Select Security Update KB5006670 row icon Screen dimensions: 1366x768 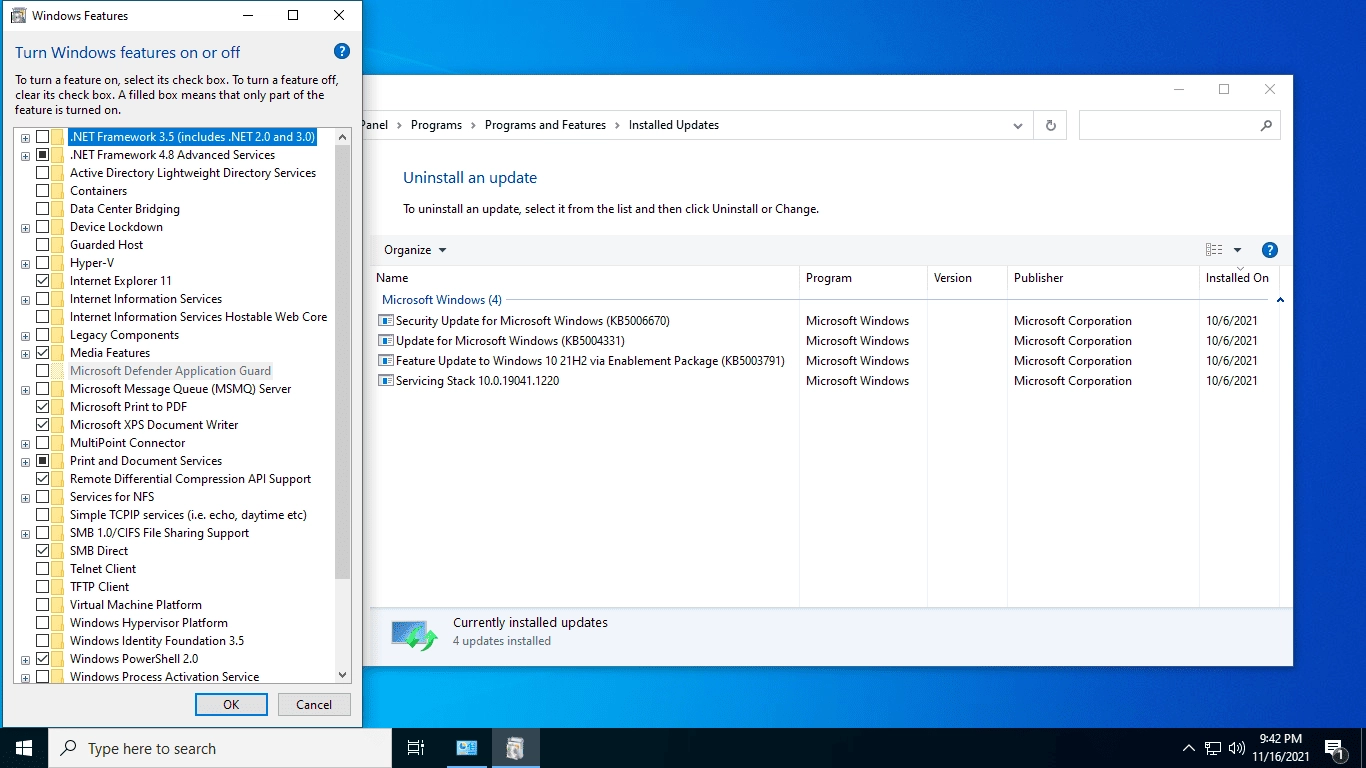(386, 321)
